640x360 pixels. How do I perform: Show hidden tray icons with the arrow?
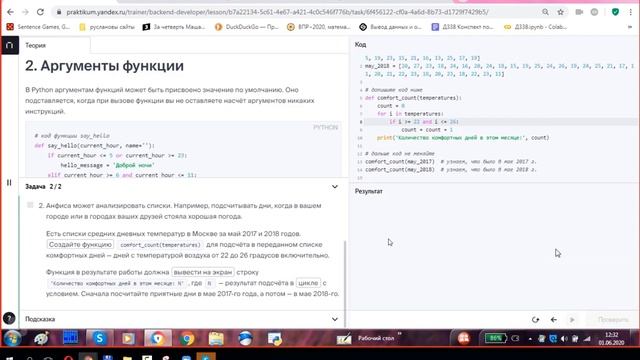(x=530, y=339)
